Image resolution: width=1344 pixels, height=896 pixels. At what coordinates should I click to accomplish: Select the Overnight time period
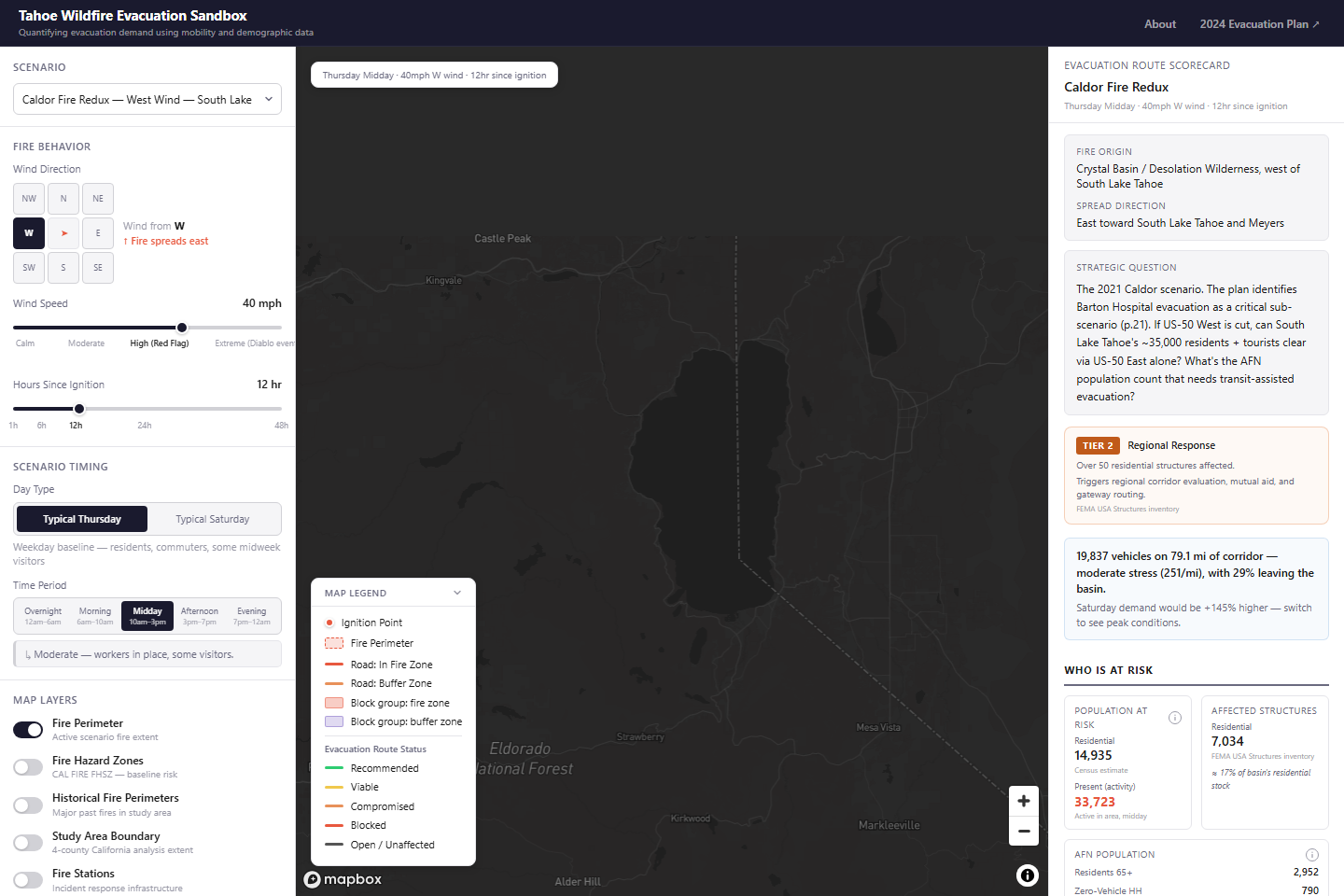43,616
